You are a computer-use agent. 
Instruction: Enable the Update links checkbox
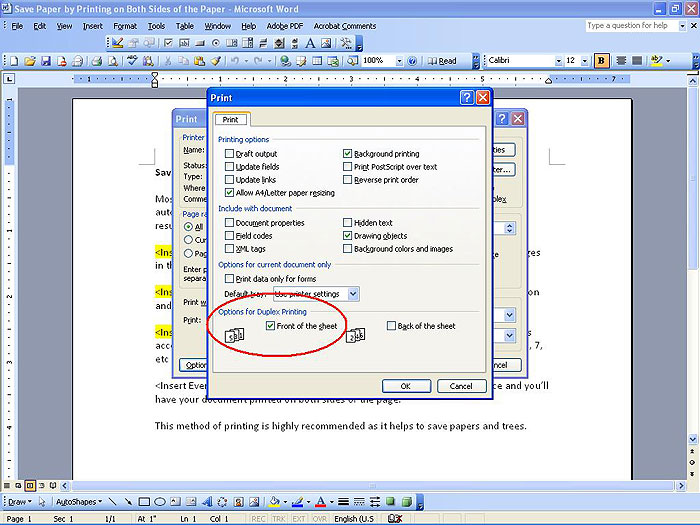[229, 179]
